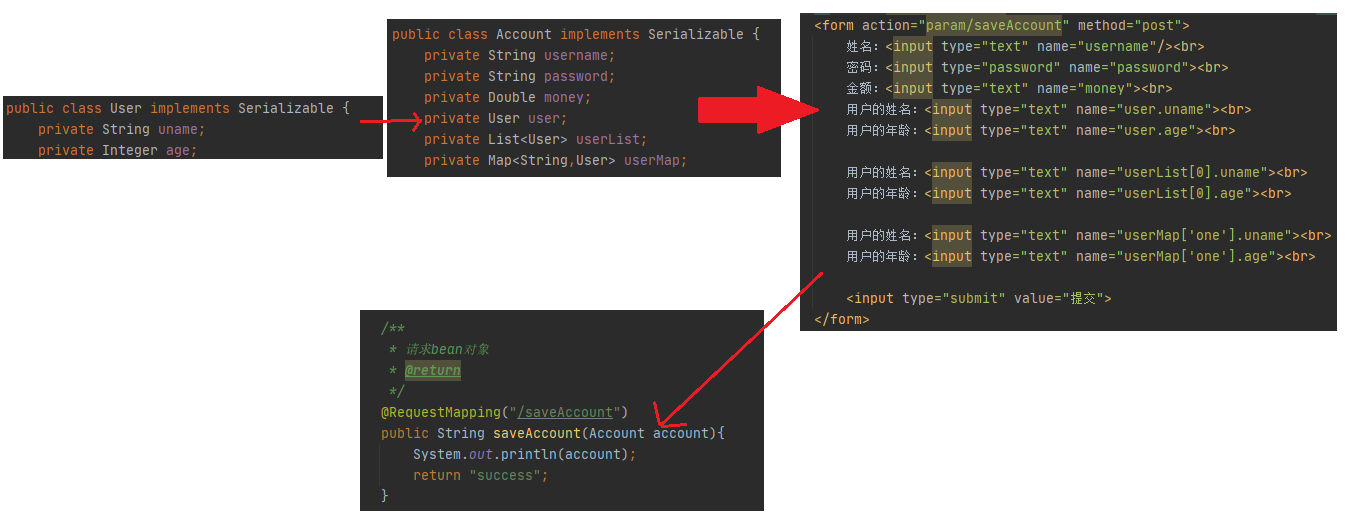Click the "private Map<String,User> userMap;" line
Viewport: 1346px width, 522px height.
[x=555, y=160]
